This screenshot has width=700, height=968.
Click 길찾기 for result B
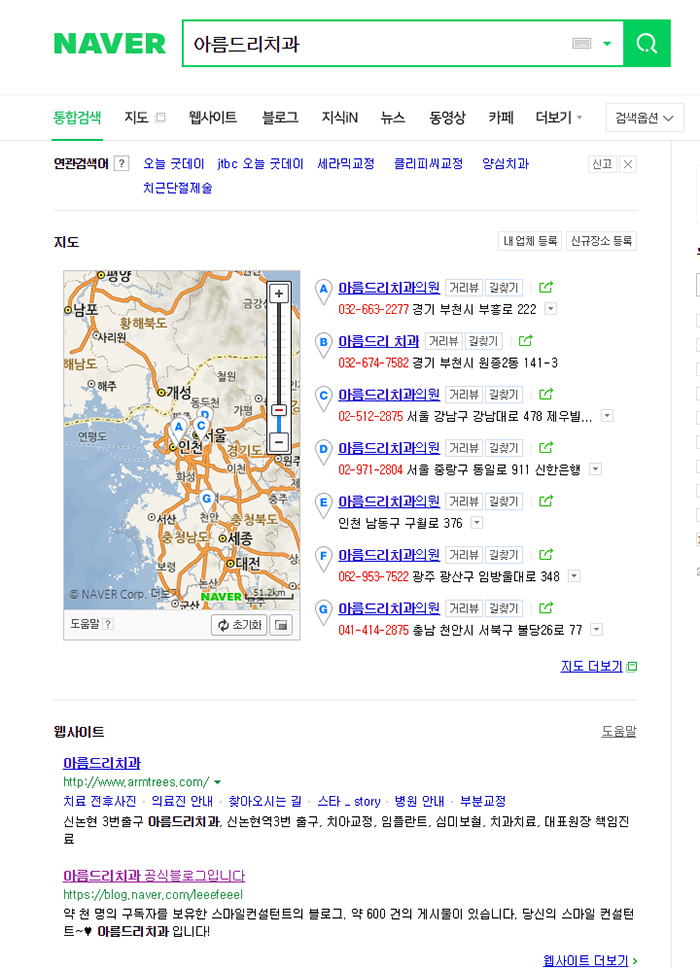coord(483,341)
